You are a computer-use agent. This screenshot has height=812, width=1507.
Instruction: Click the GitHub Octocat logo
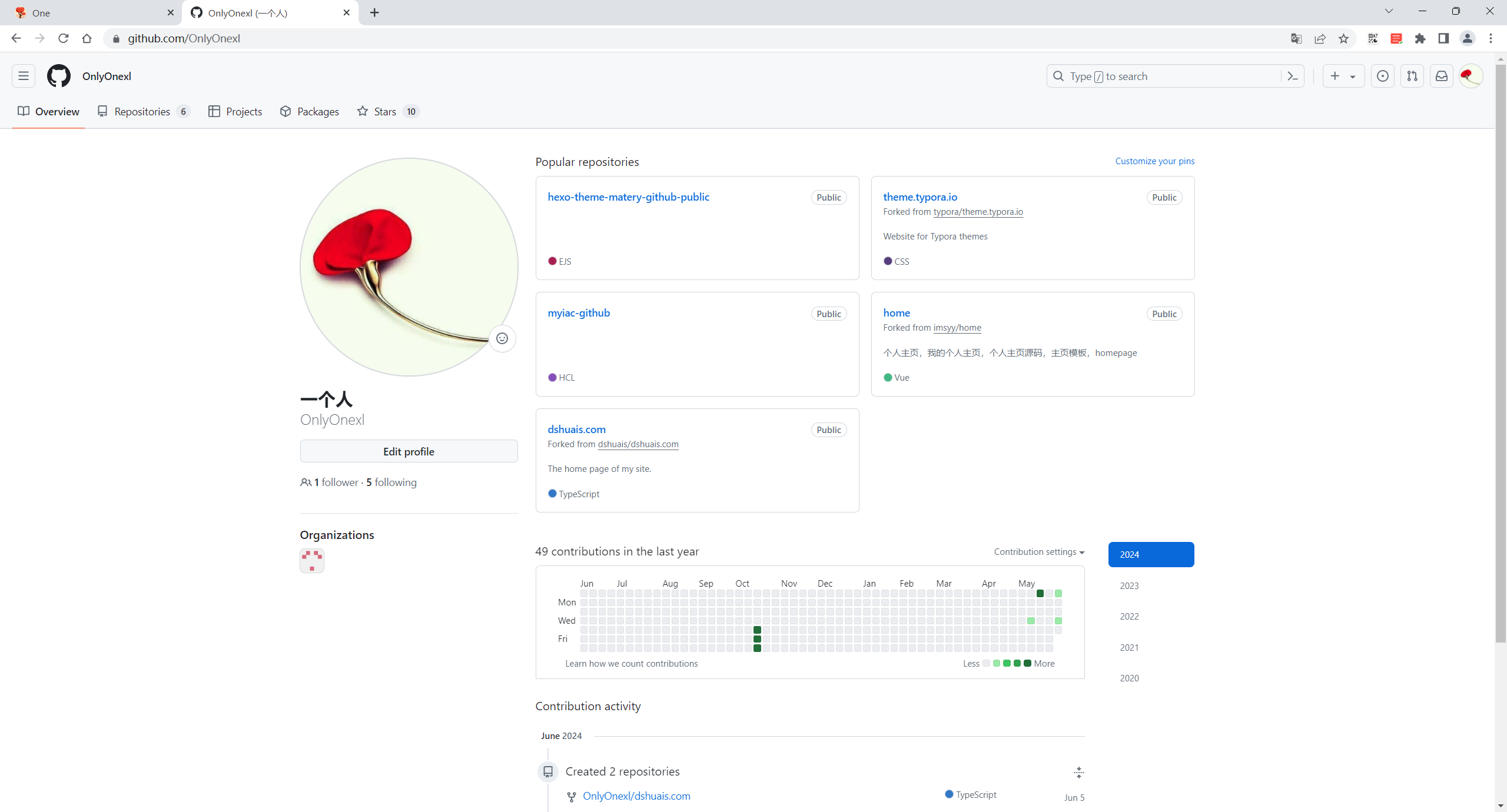59,76
